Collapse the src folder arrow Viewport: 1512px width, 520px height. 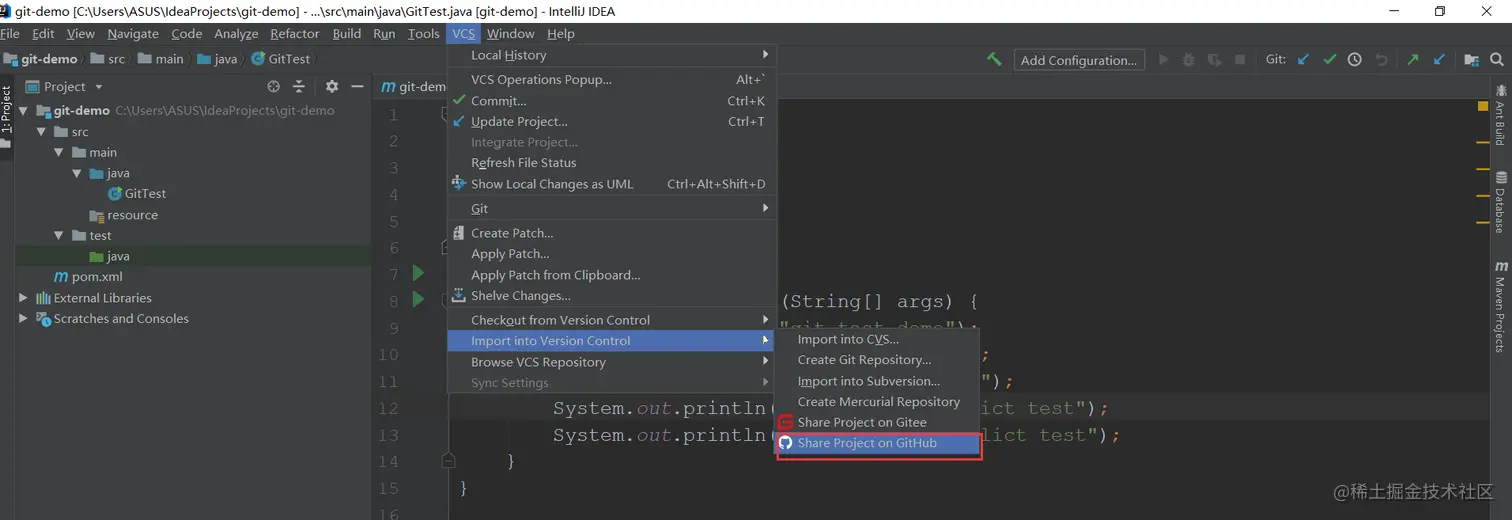pyautogui.click(x=41, y=131)
